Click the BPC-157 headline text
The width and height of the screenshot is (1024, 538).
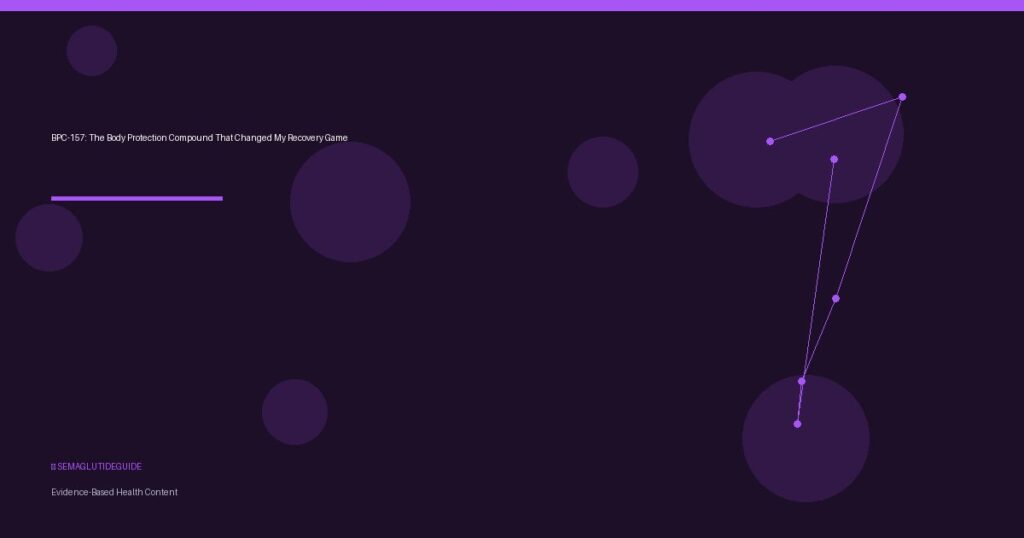(x=199, y=137)
